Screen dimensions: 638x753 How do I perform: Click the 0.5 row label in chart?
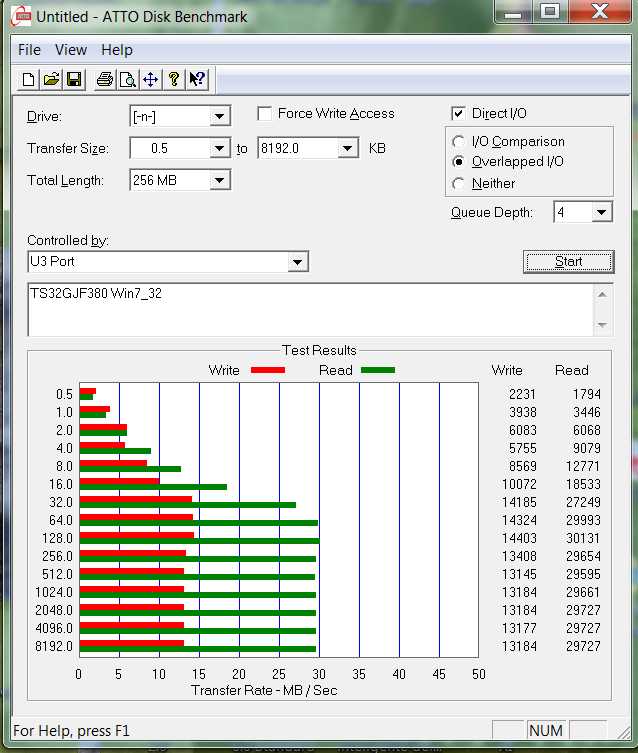click(x=64, y=394)
